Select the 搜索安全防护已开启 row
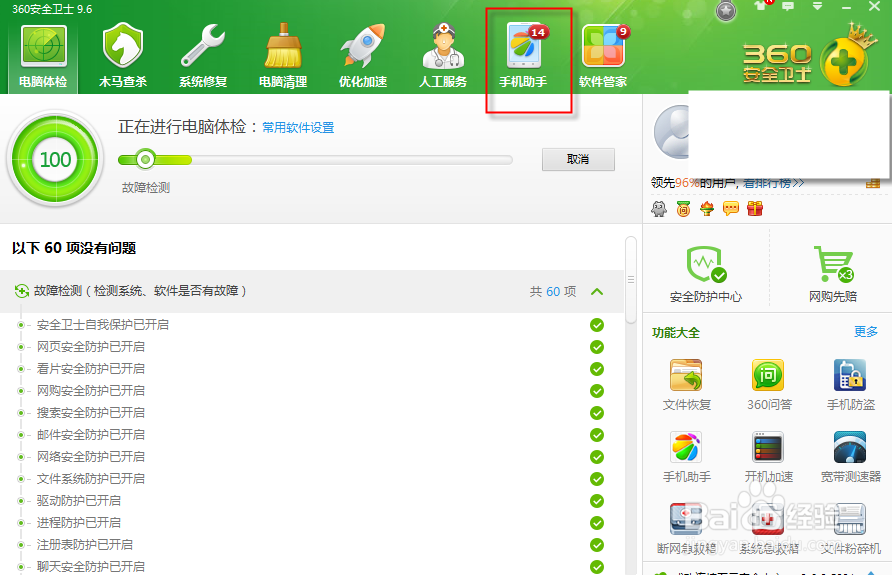 (x=312, y=413)
